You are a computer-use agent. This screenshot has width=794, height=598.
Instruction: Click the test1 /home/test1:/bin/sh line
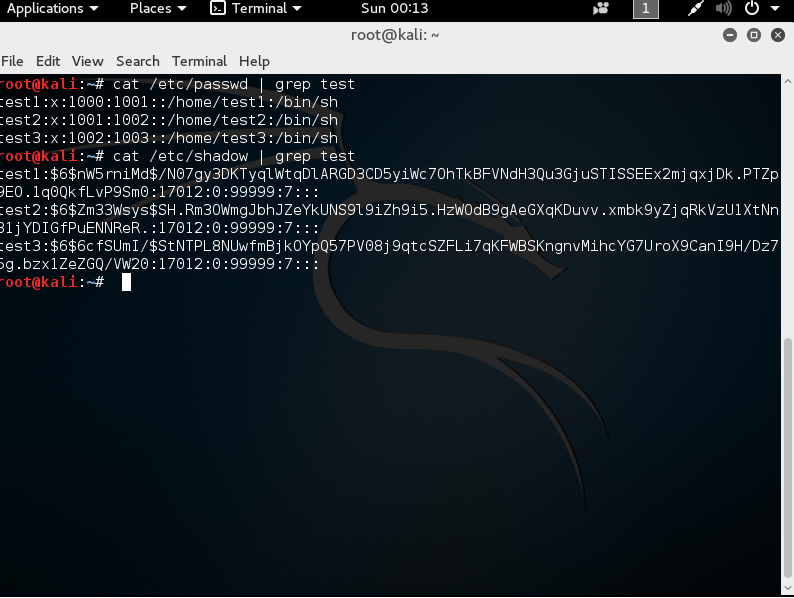pyautogui.click(x=169, y=102)
